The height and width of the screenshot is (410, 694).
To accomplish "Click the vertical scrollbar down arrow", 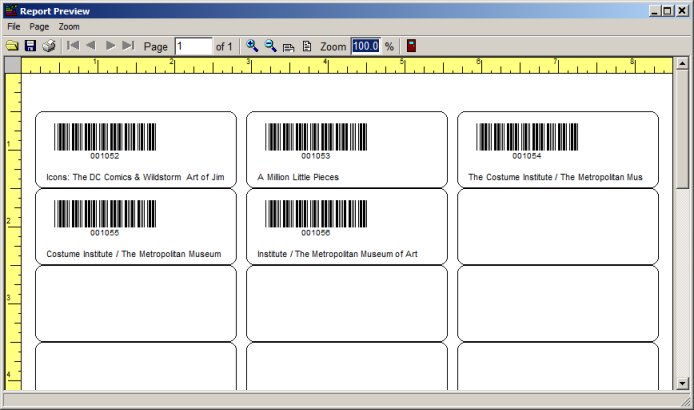I will 682,383.
